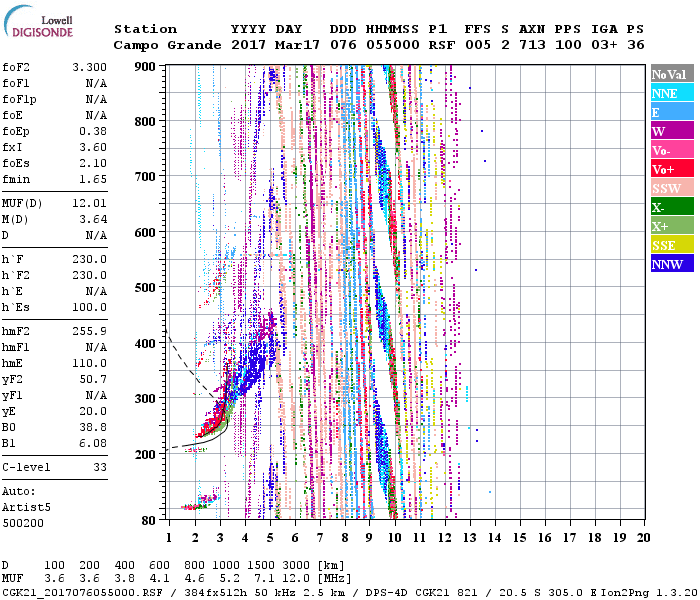This screenshot has width=700, height=600.
Task: Click the M(D) value 3.64
Action: (93, 220)
